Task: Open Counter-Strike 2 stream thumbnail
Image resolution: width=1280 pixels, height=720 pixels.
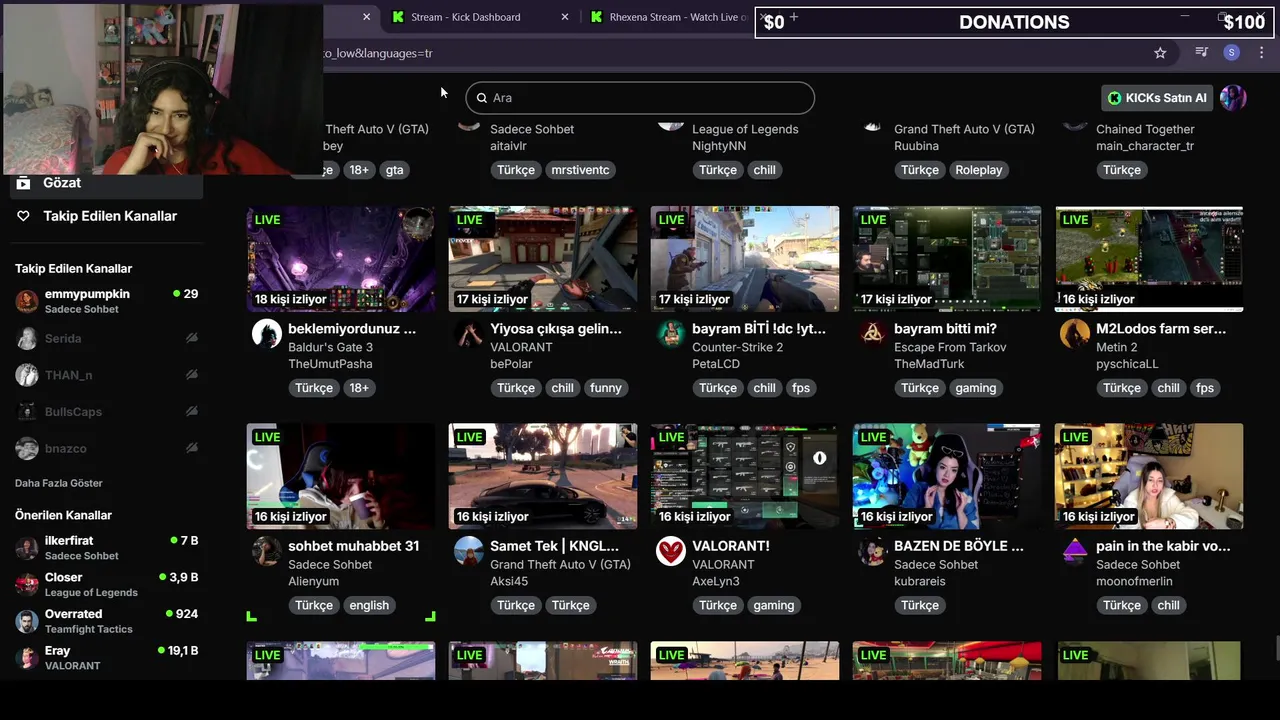Action: tap(745, 259)
